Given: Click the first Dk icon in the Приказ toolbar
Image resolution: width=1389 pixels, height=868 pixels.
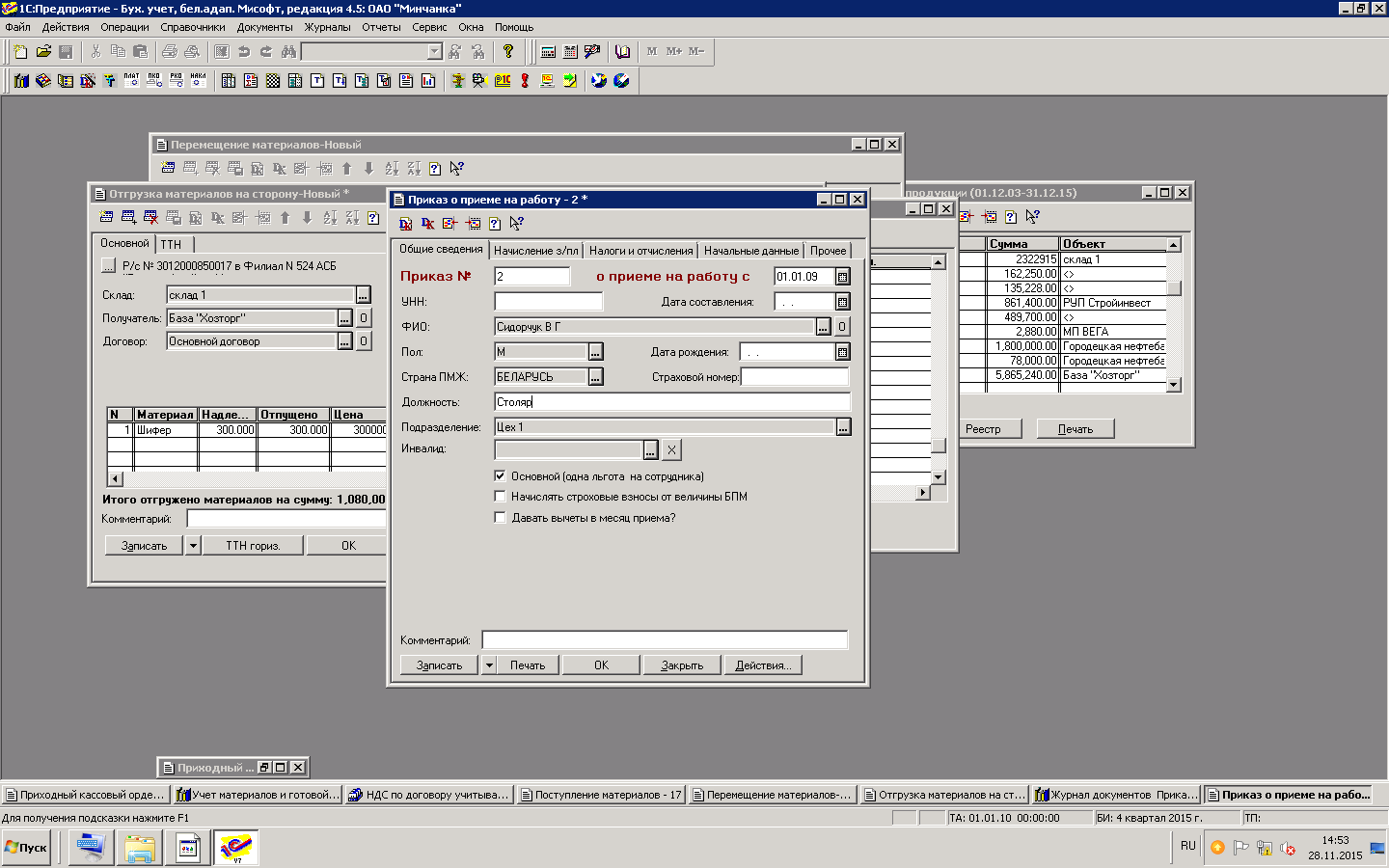Looking at the screenshot, I should 406,223.
